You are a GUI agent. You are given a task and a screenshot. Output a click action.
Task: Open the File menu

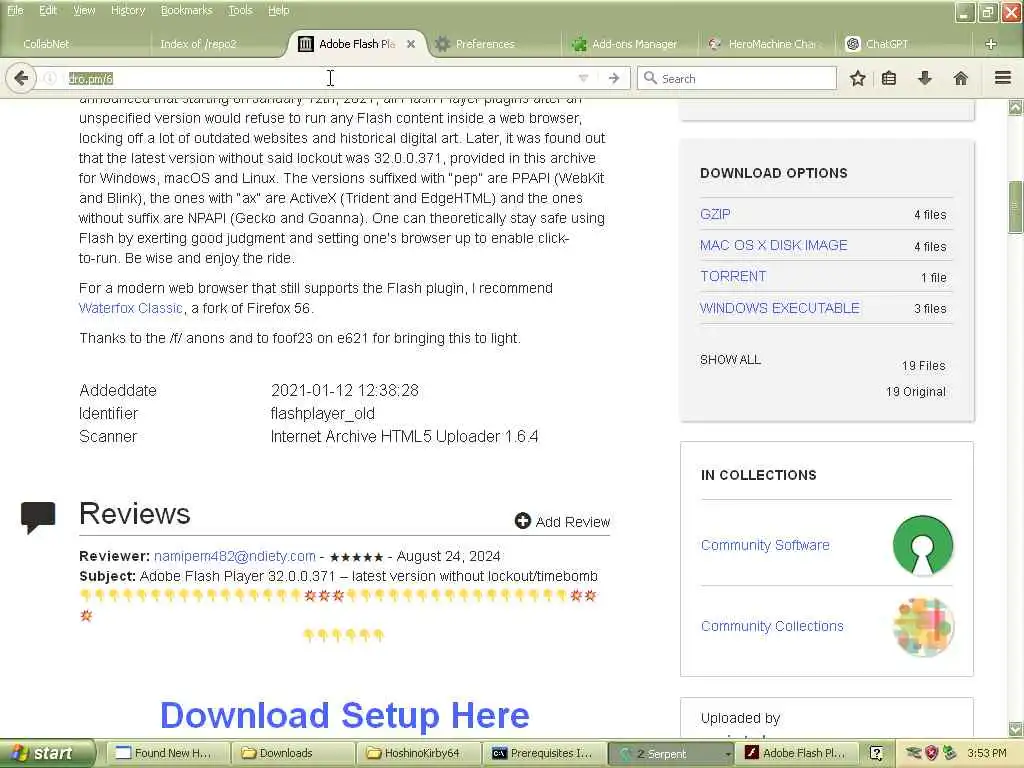(15, 10)
